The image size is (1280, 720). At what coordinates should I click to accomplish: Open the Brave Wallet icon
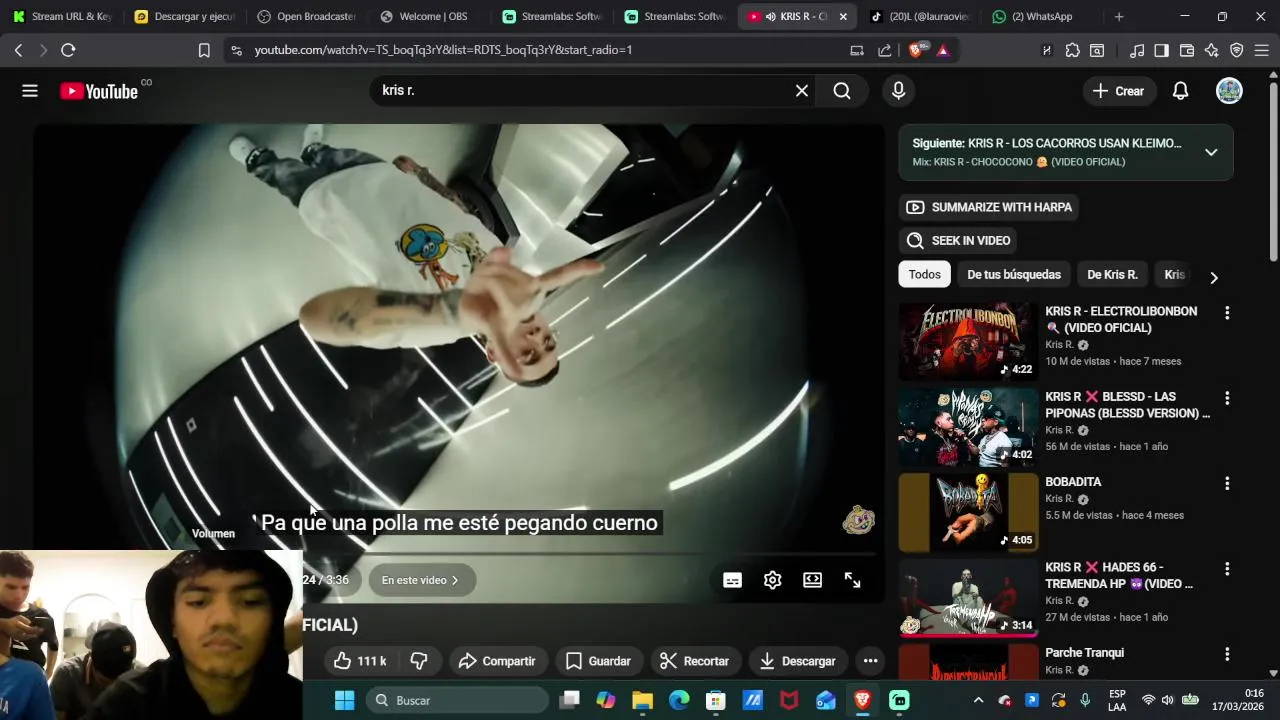click(1187, 50)
